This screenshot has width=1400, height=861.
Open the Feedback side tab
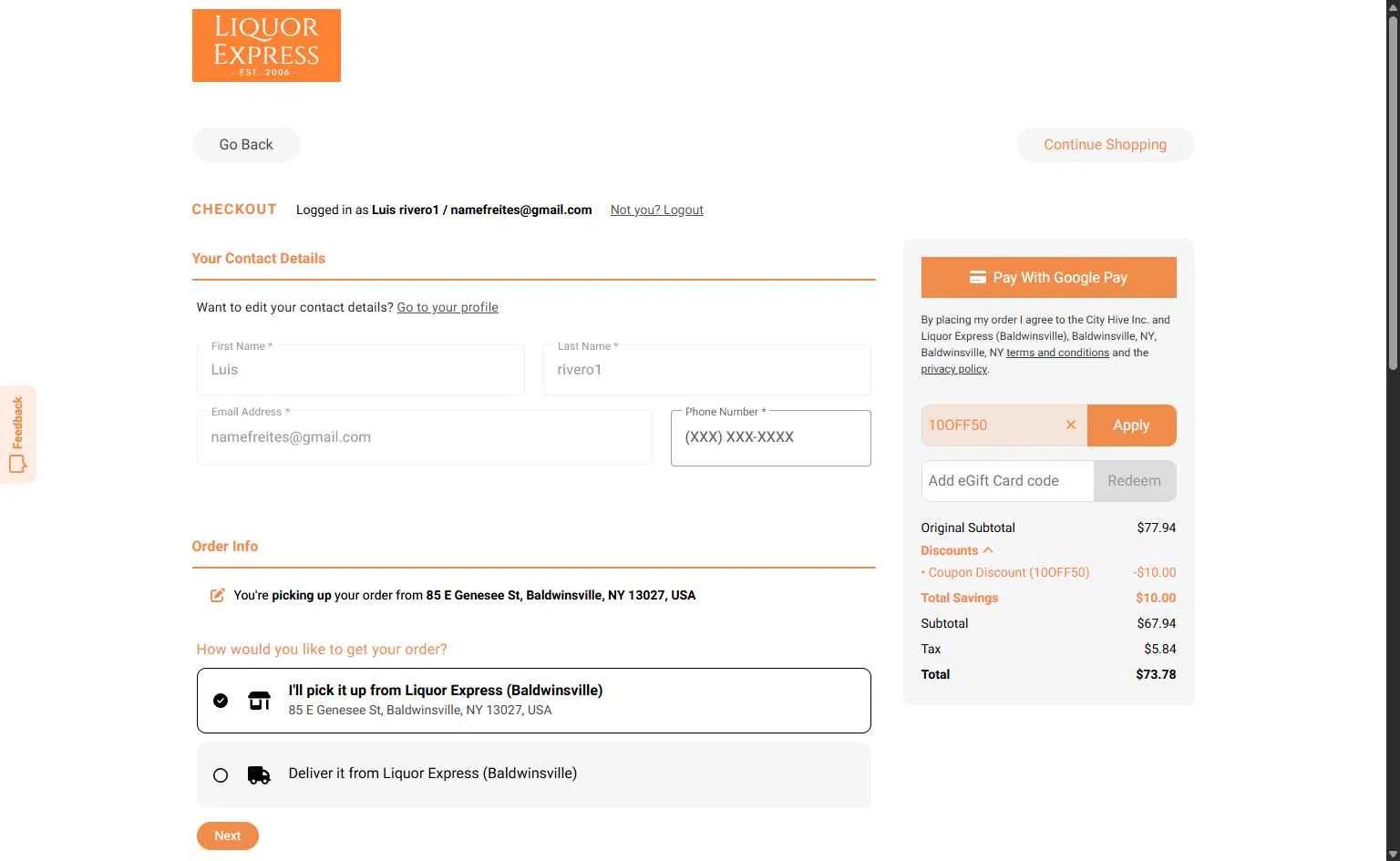17,435
